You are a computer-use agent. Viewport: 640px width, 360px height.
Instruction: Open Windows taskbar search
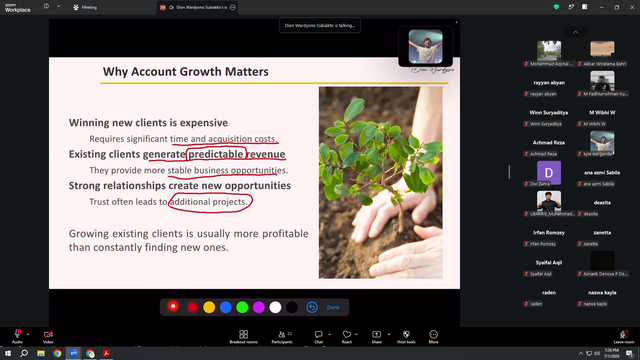coord(24,353)
